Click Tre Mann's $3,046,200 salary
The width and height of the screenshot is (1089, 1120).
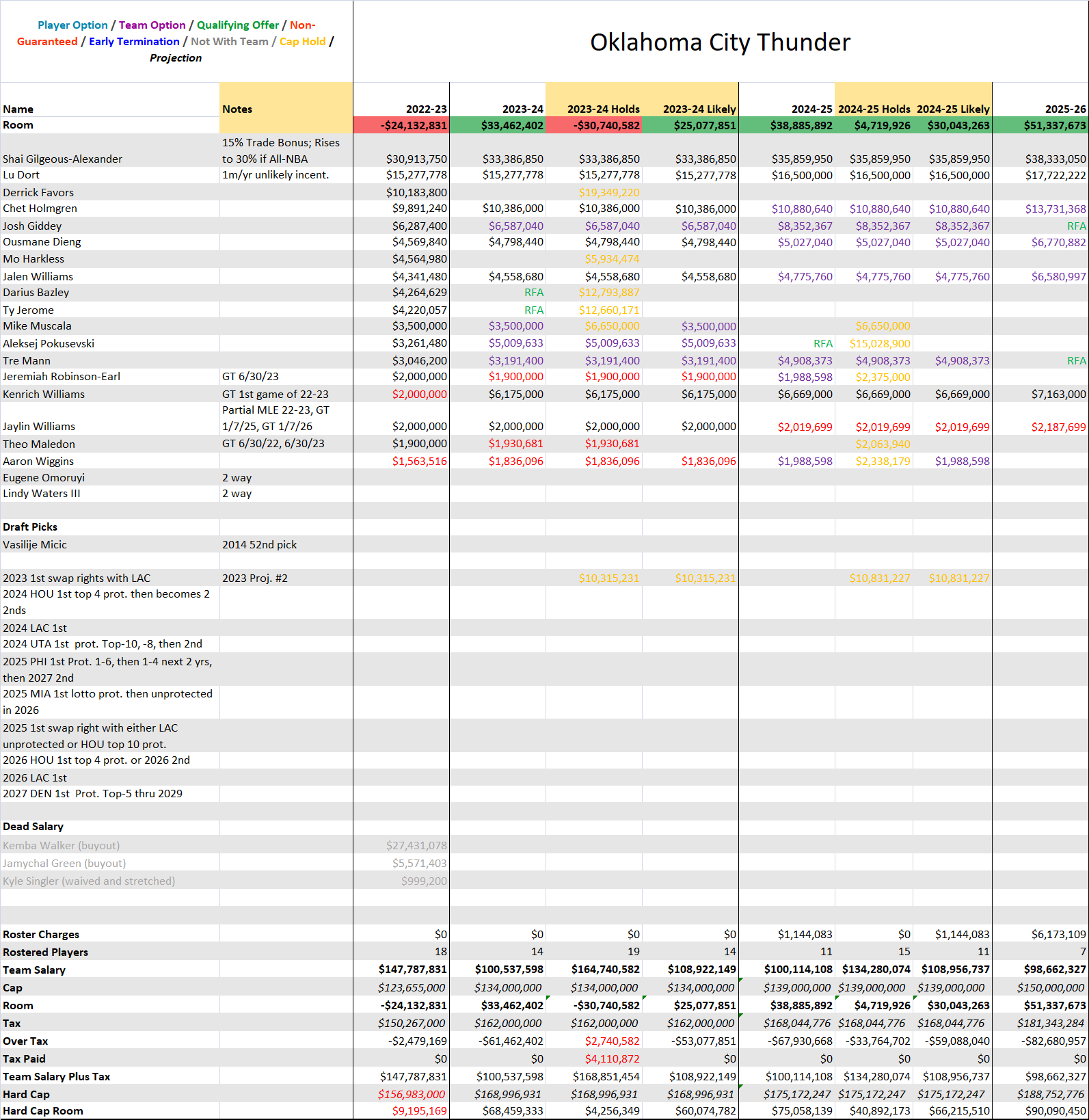point(419,360)
